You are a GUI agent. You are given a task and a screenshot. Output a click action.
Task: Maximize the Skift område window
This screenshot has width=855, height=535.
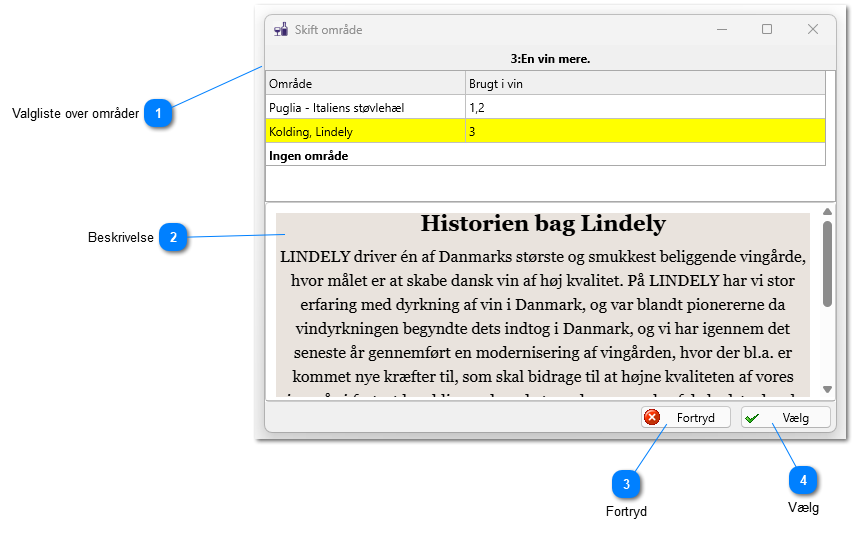[767, 29]
